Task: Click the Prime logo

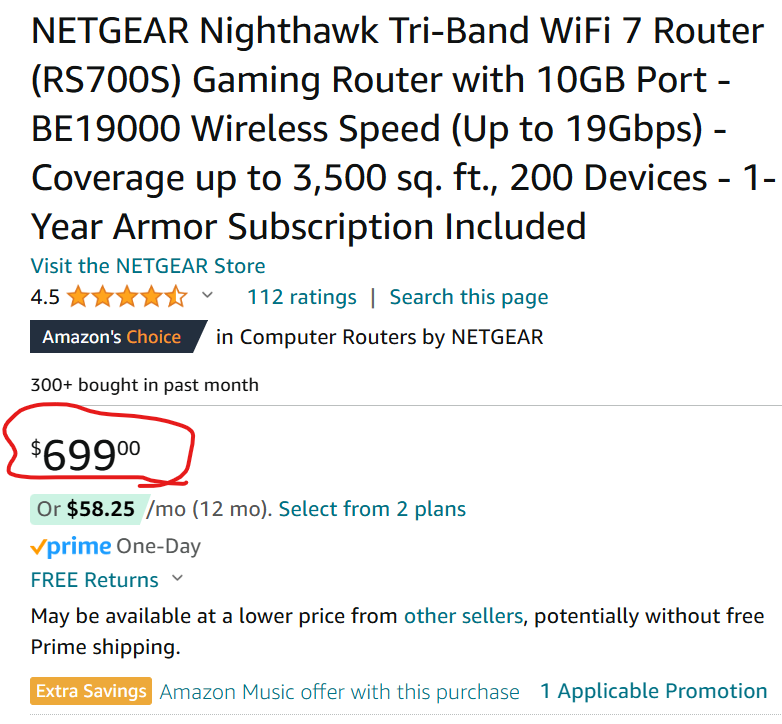Action: pos(71,546)
